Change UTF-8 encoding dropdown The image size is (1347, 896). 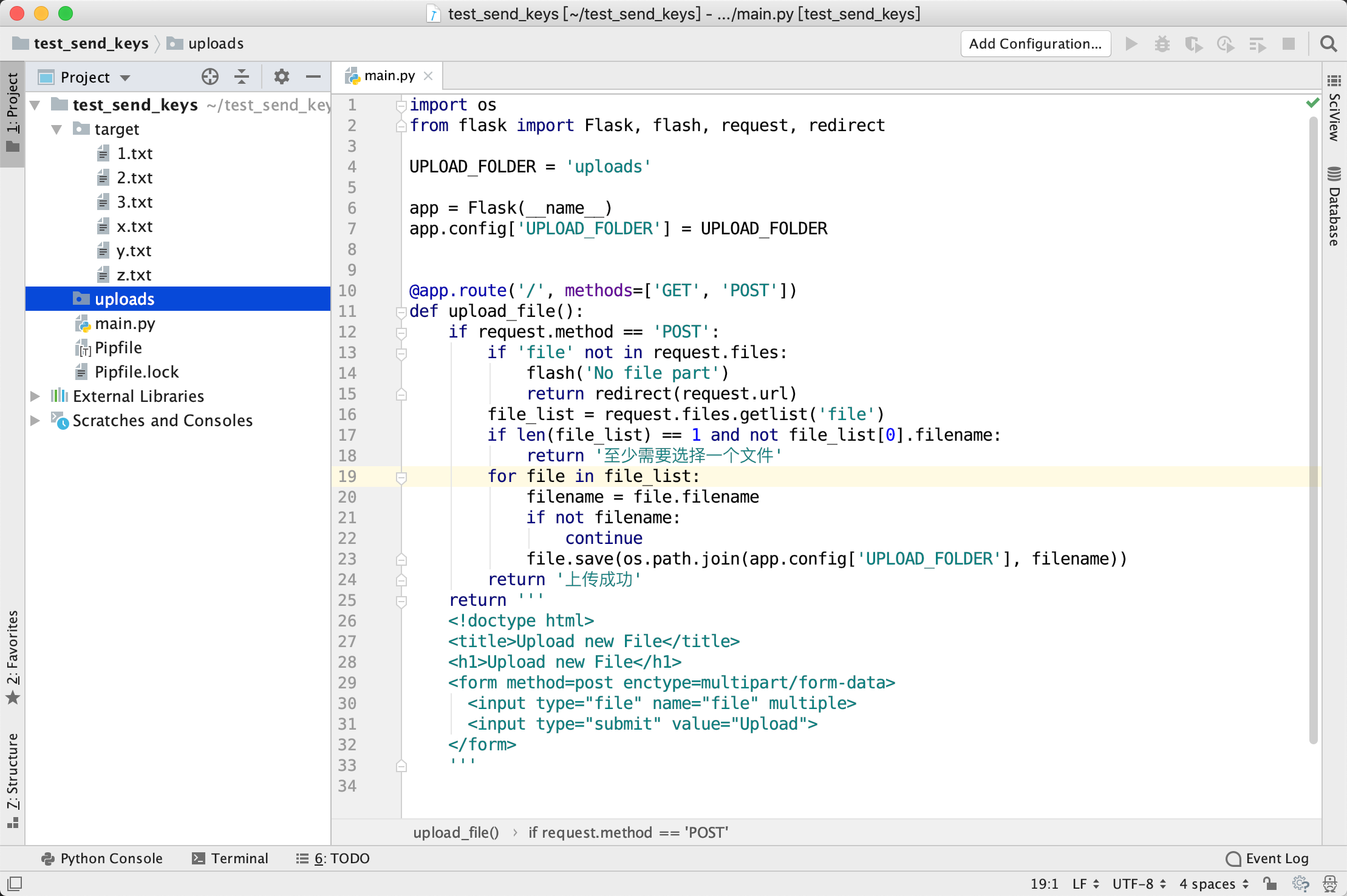coord(1139,883)
